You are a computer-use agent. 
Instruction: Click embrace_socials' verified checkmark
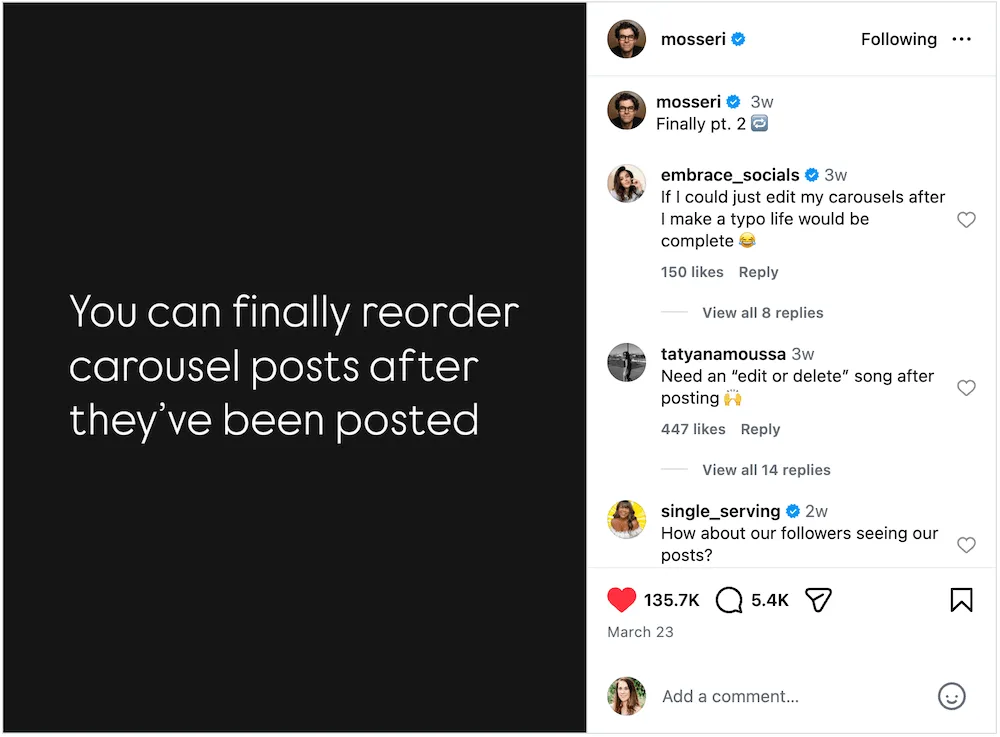(813, 174)
